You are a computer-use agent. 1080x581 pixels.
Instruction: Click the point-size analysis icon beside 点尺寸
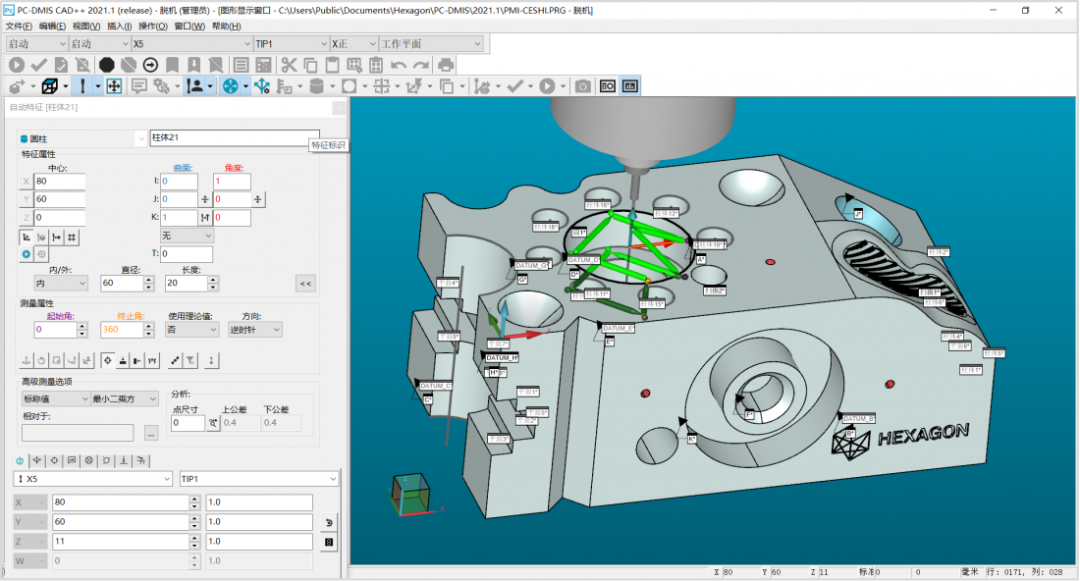[x=213, y=423]
